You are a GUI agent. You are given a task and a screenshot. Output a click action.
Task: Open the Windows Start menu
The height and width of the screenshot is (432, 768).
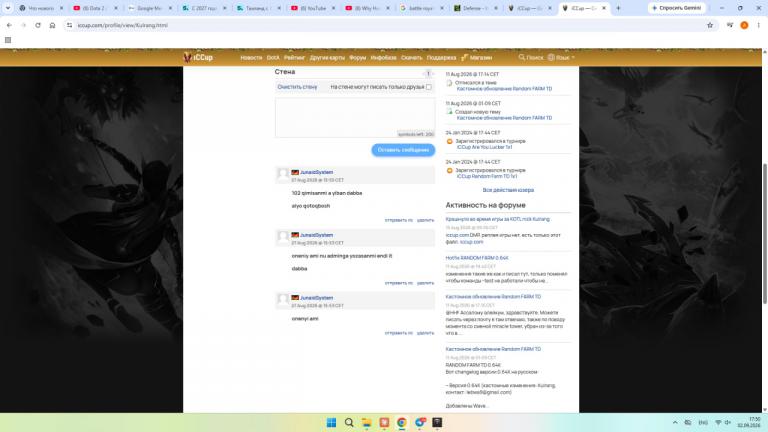tap(331, 422)
